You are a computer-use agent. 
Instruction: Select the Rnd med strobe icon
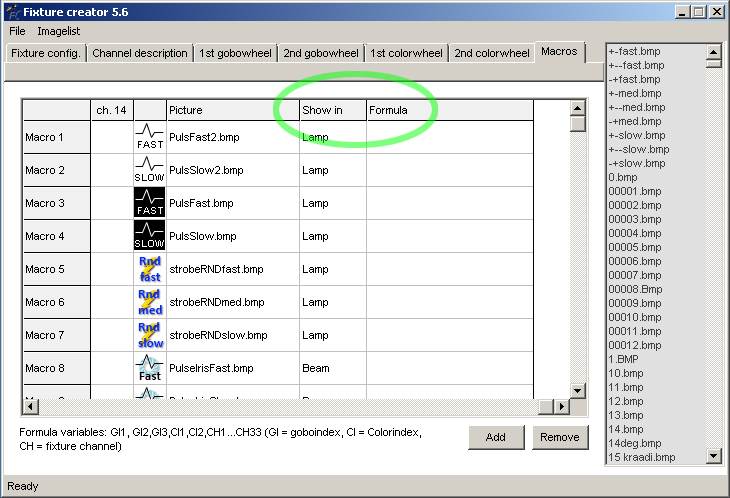[149, 302]
